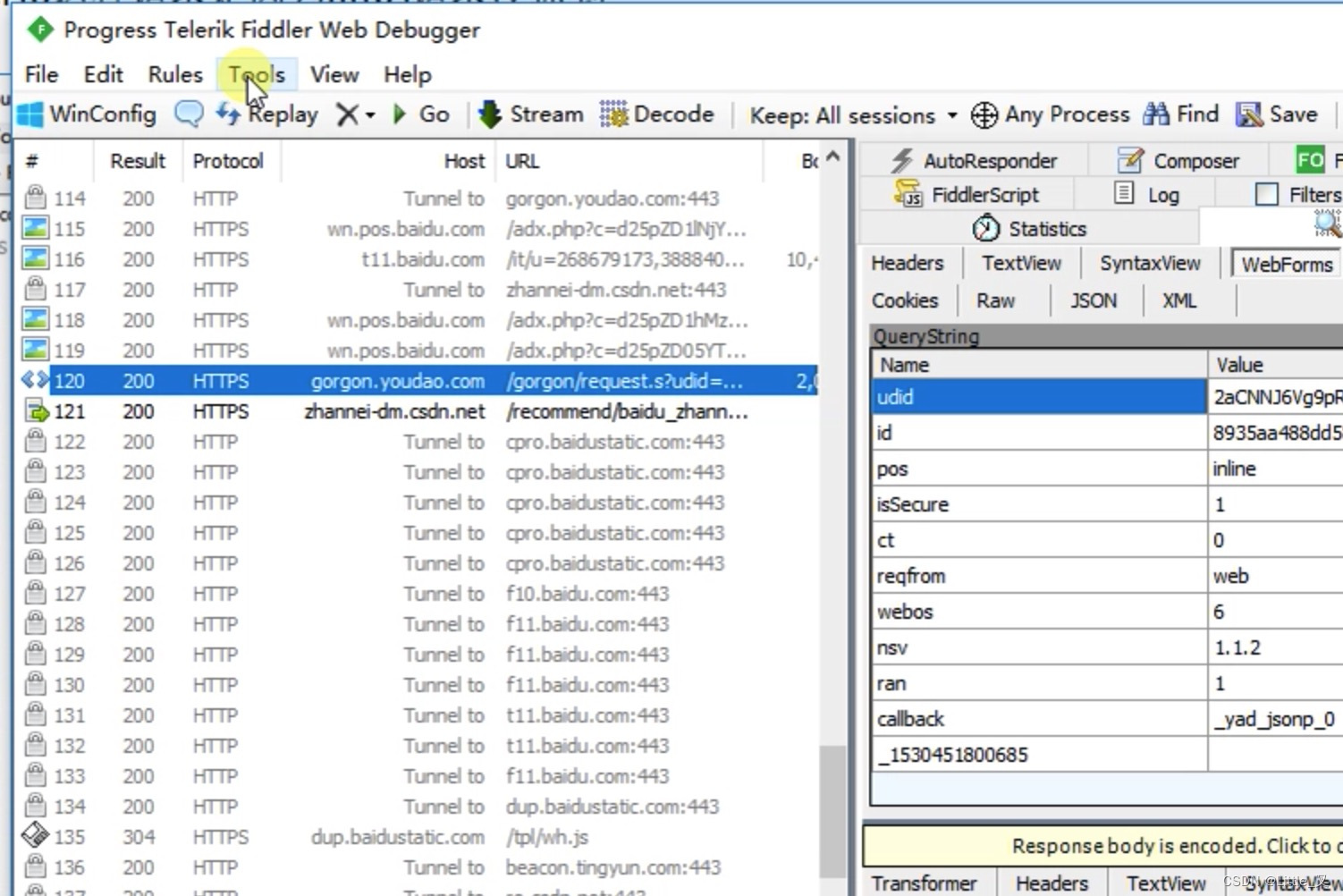
Task: Switch to the XML tab
Action: coord(1178,300)
